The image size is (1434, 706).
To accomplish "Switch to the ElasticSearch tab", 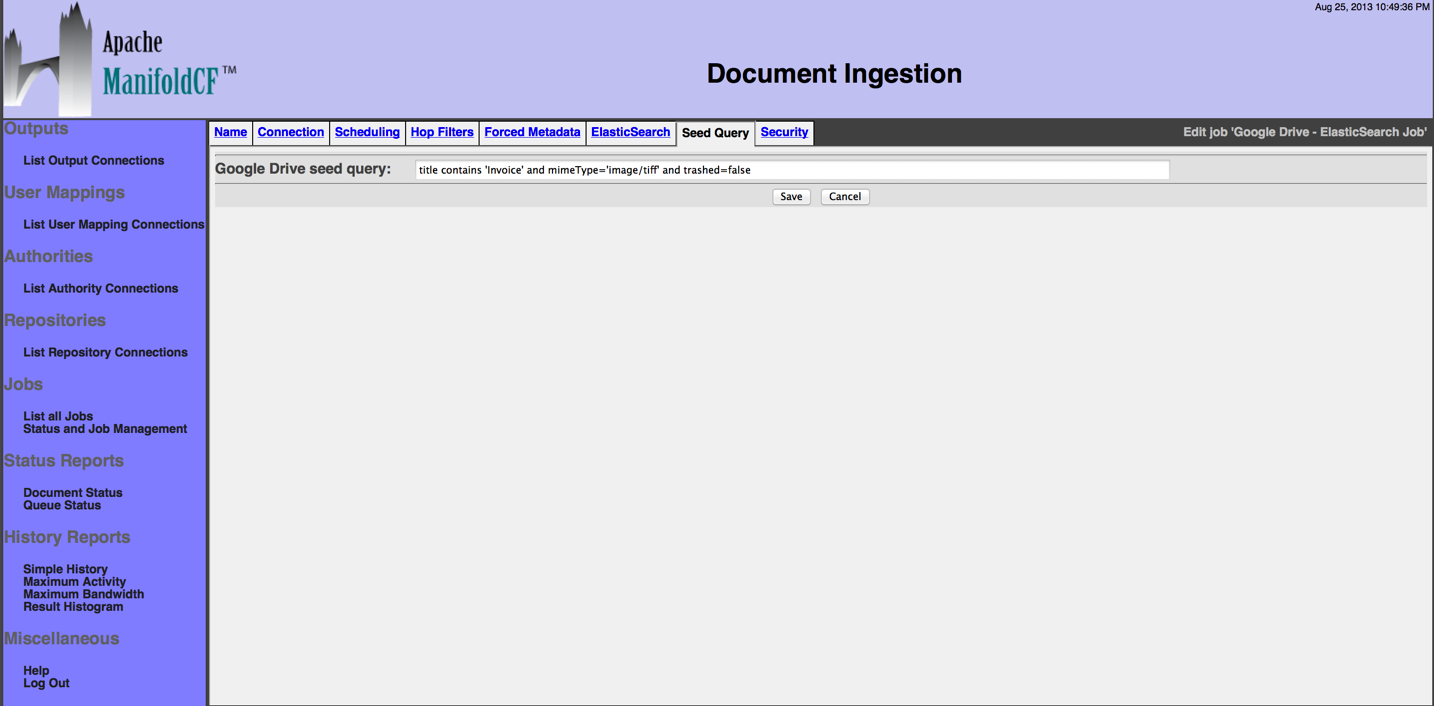I will click(x=630, y=132).
